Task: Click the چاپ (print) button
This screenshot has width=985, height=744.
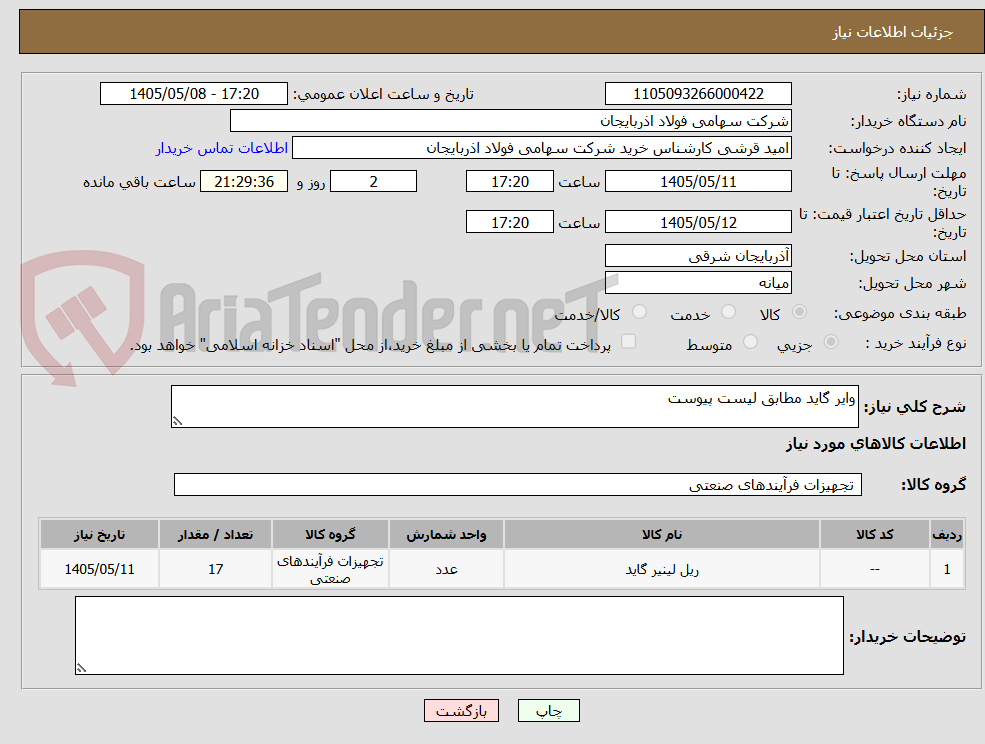Action: pos(548,711)
